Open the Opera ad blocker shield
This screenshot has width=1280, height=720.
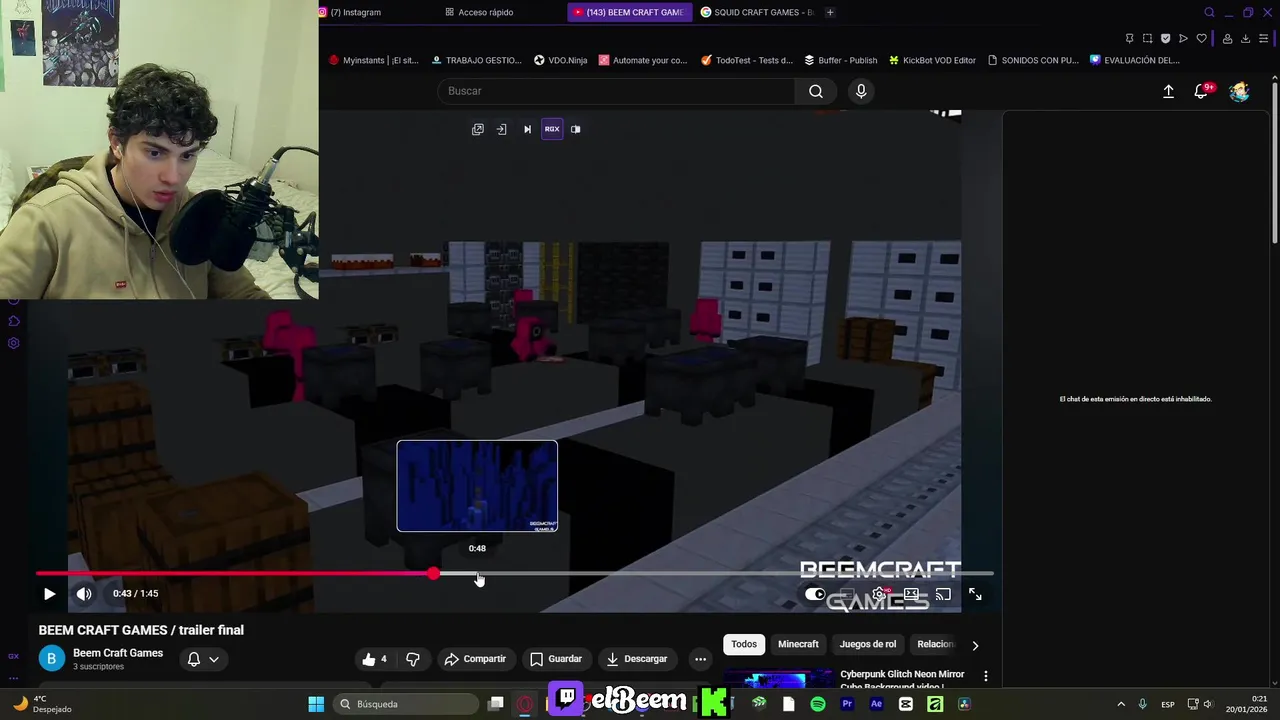click(1165, 38)
